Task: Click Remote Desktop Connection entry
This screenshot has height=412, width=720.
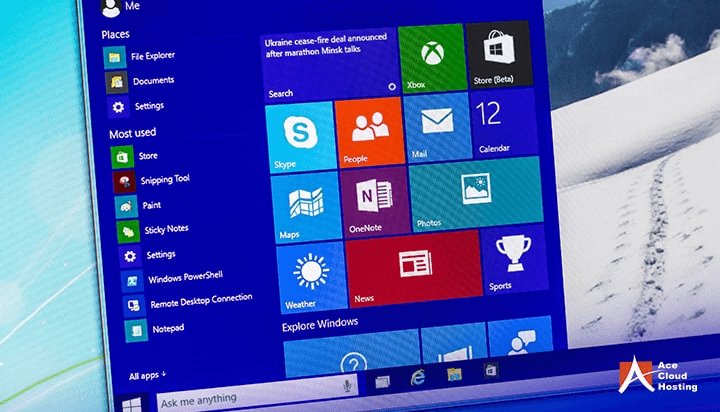Action: coord(199,301)
